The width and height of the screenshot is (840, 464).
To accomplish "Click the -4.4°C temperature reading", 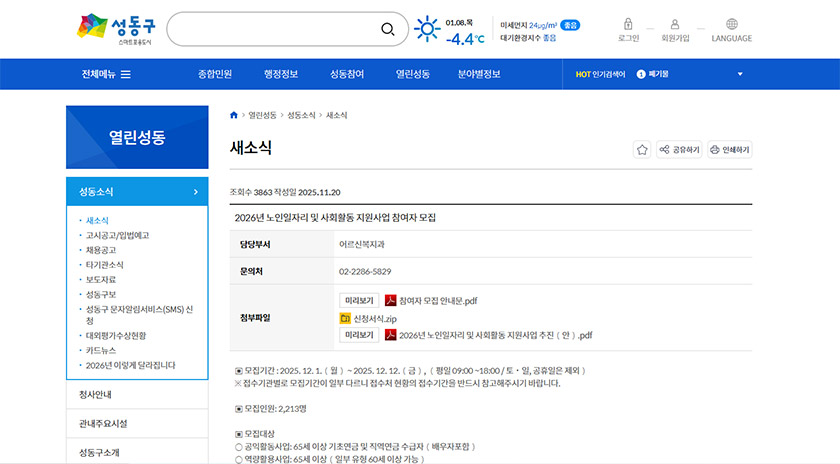I will [x=465, y=39].
